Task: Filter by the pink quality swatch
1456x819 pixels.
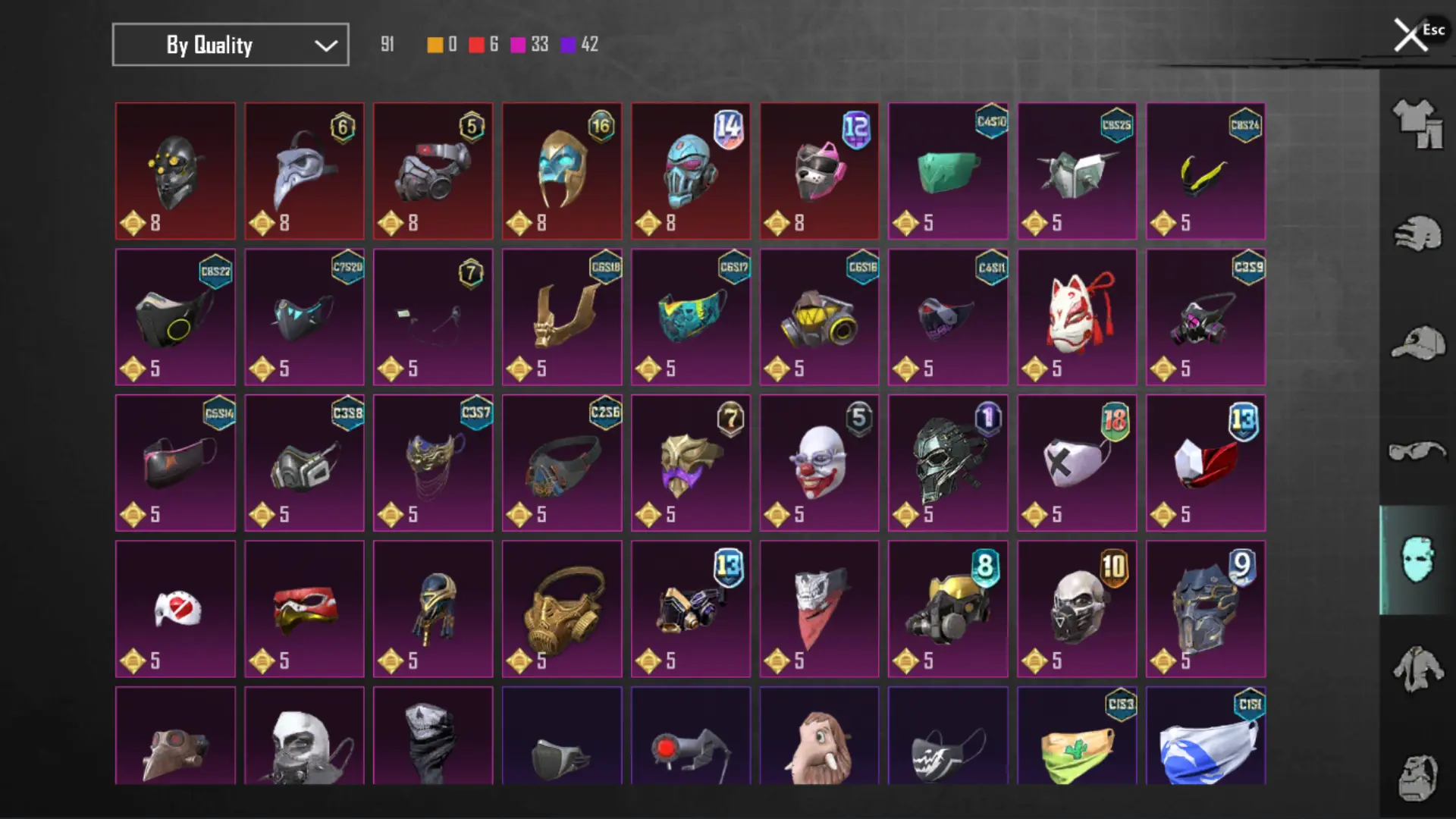Action: (x=518, y=45)
